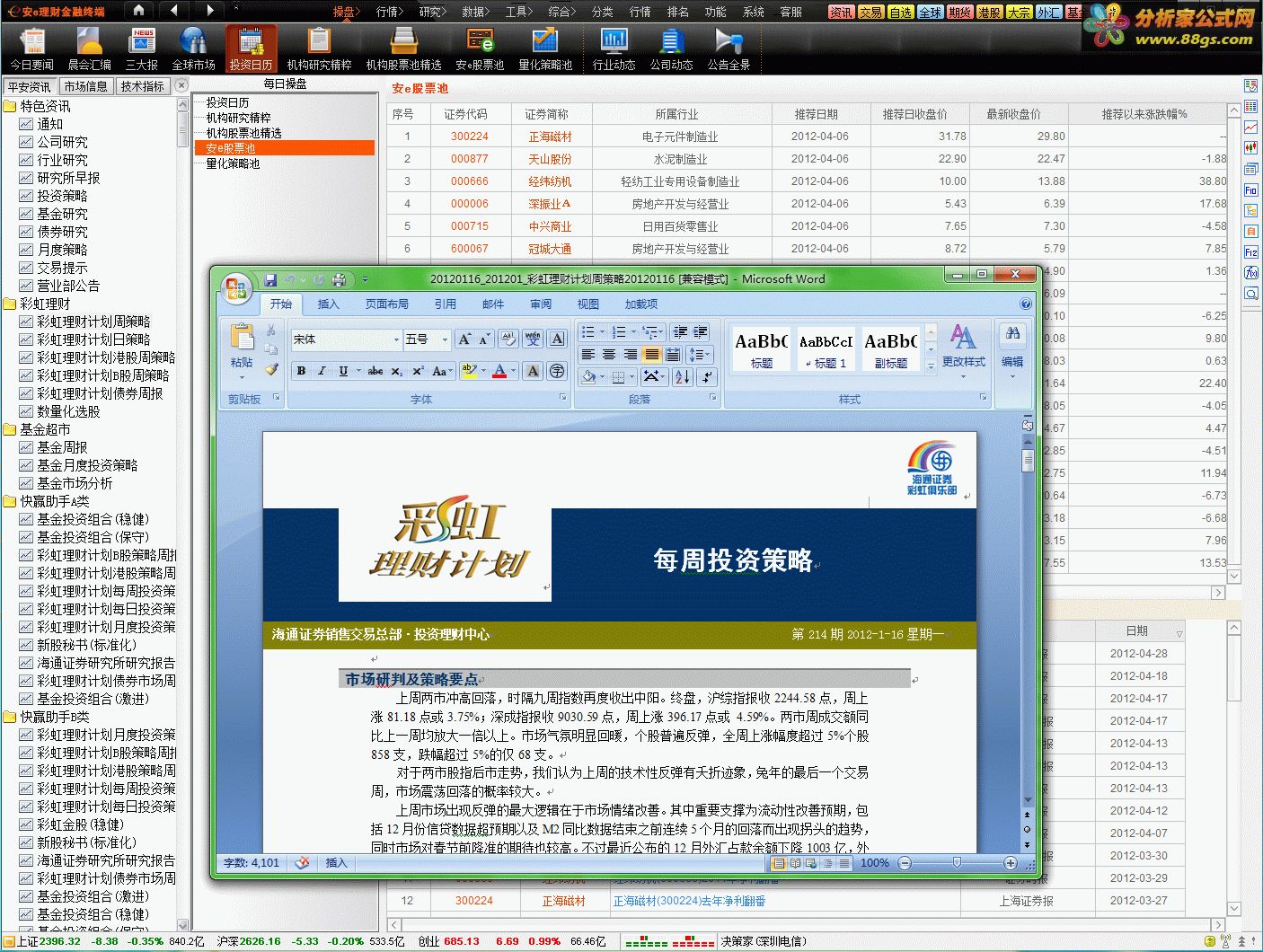The width and height of the screenshot is (1263, 952).
Task: Open 今日要闻 in the main toolbar
Action: tap(32, 48)
